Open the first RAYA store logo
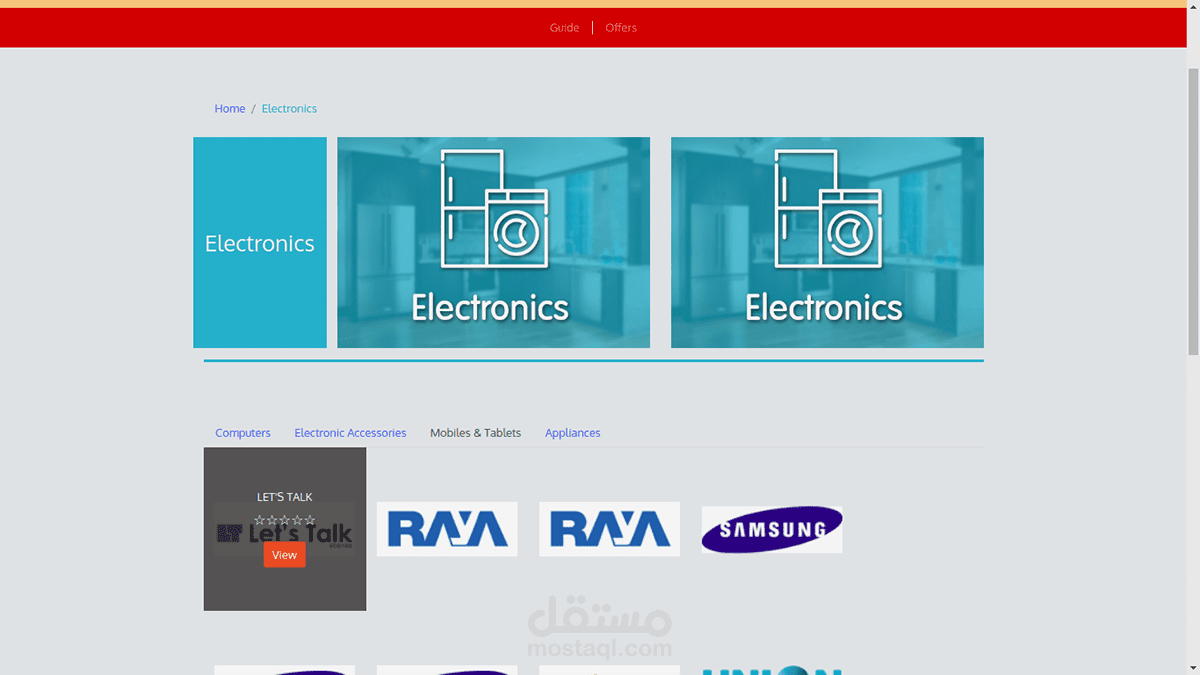Viewport: 1200px width, 675px height. [447, 529]
